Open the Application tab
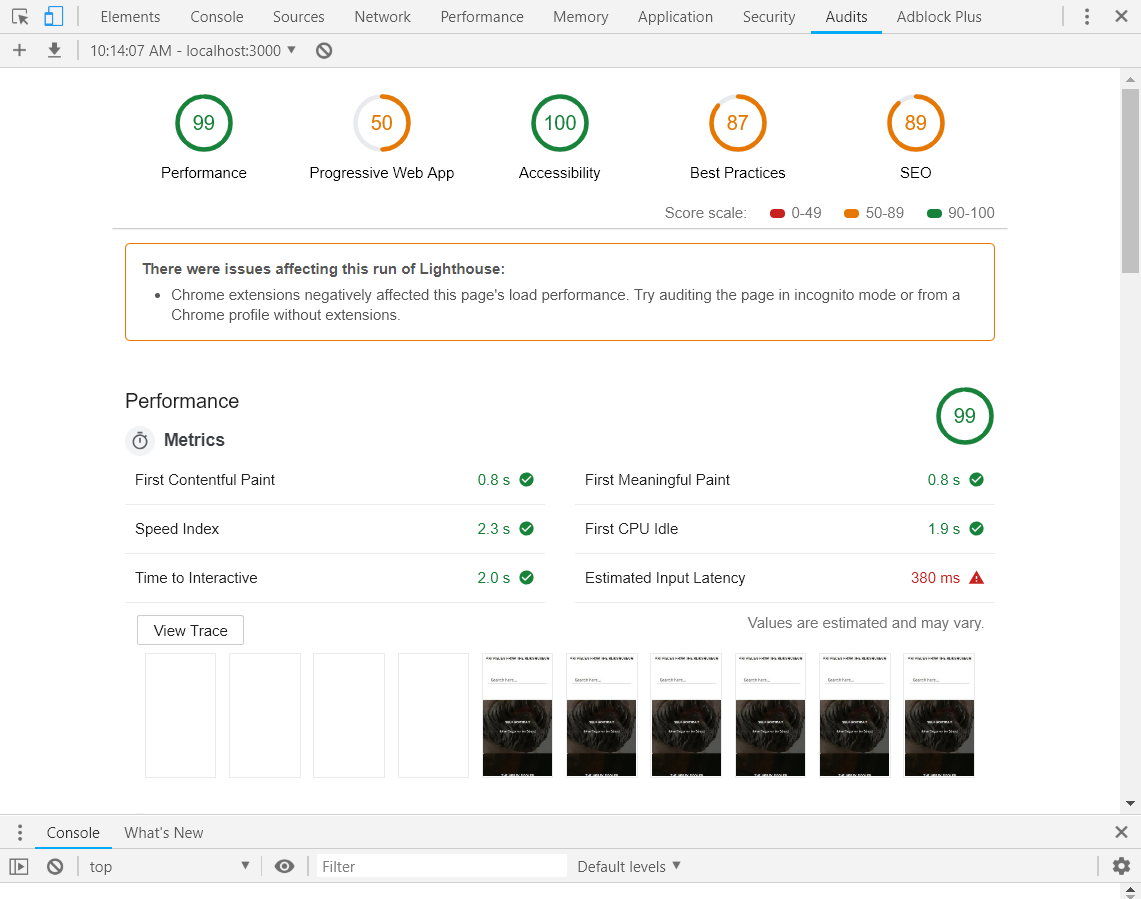Screen dimensions: 1141x899 (x=675, y=17)
